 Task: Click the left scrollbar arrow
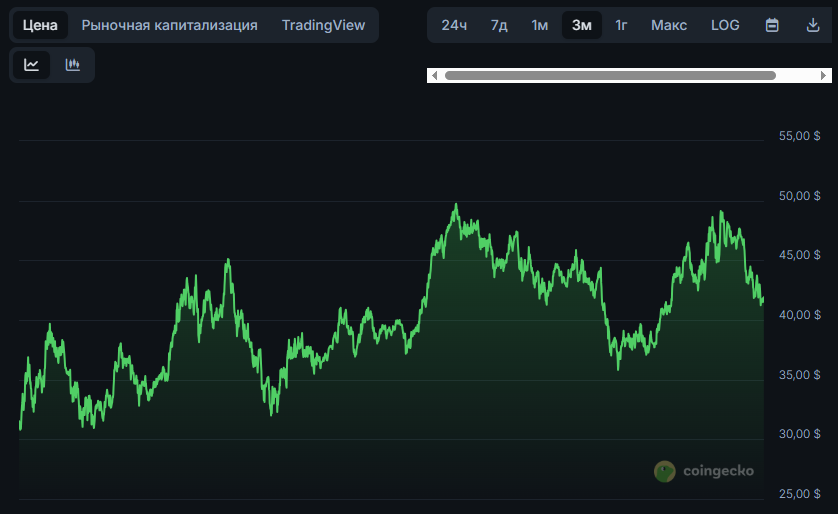[x=433, y=75]
